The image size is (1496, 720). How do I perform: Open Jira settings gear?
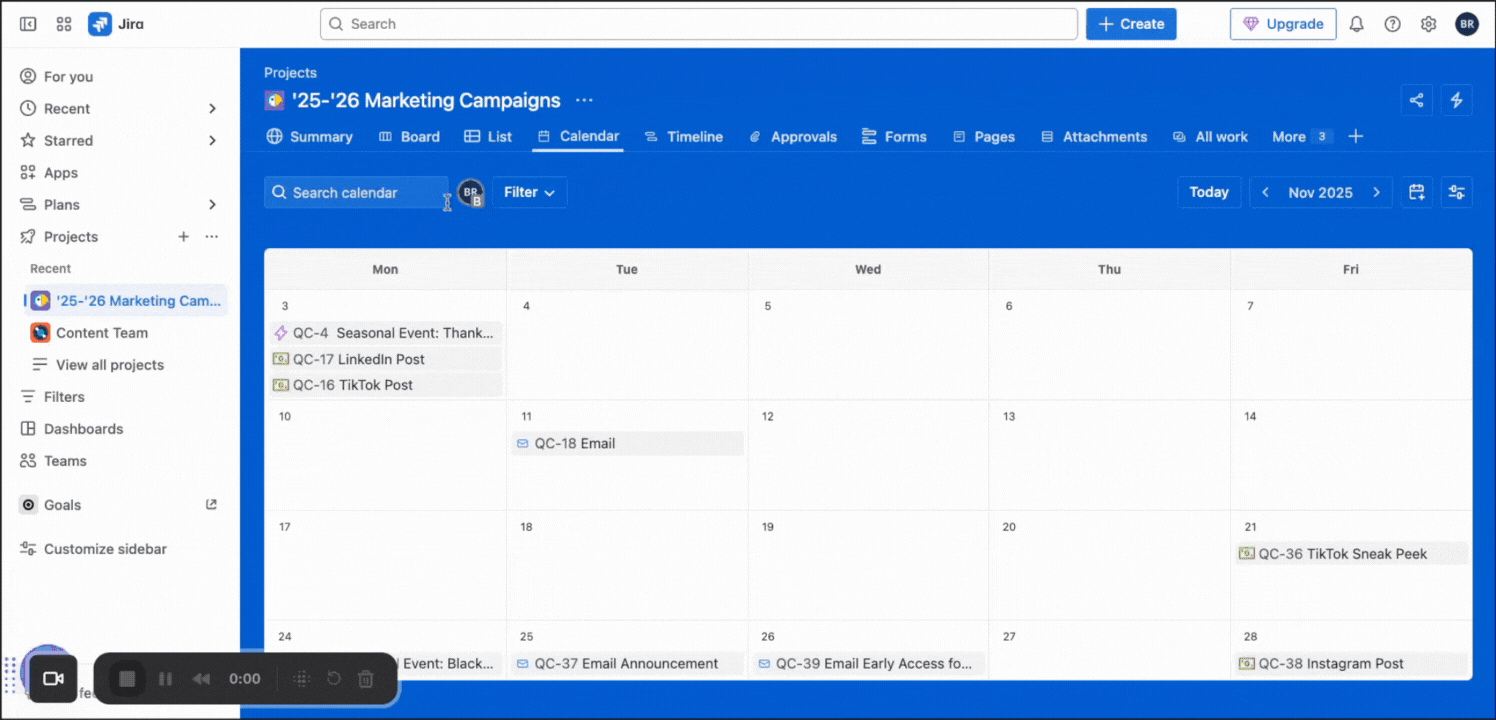tap(1428, 23)
